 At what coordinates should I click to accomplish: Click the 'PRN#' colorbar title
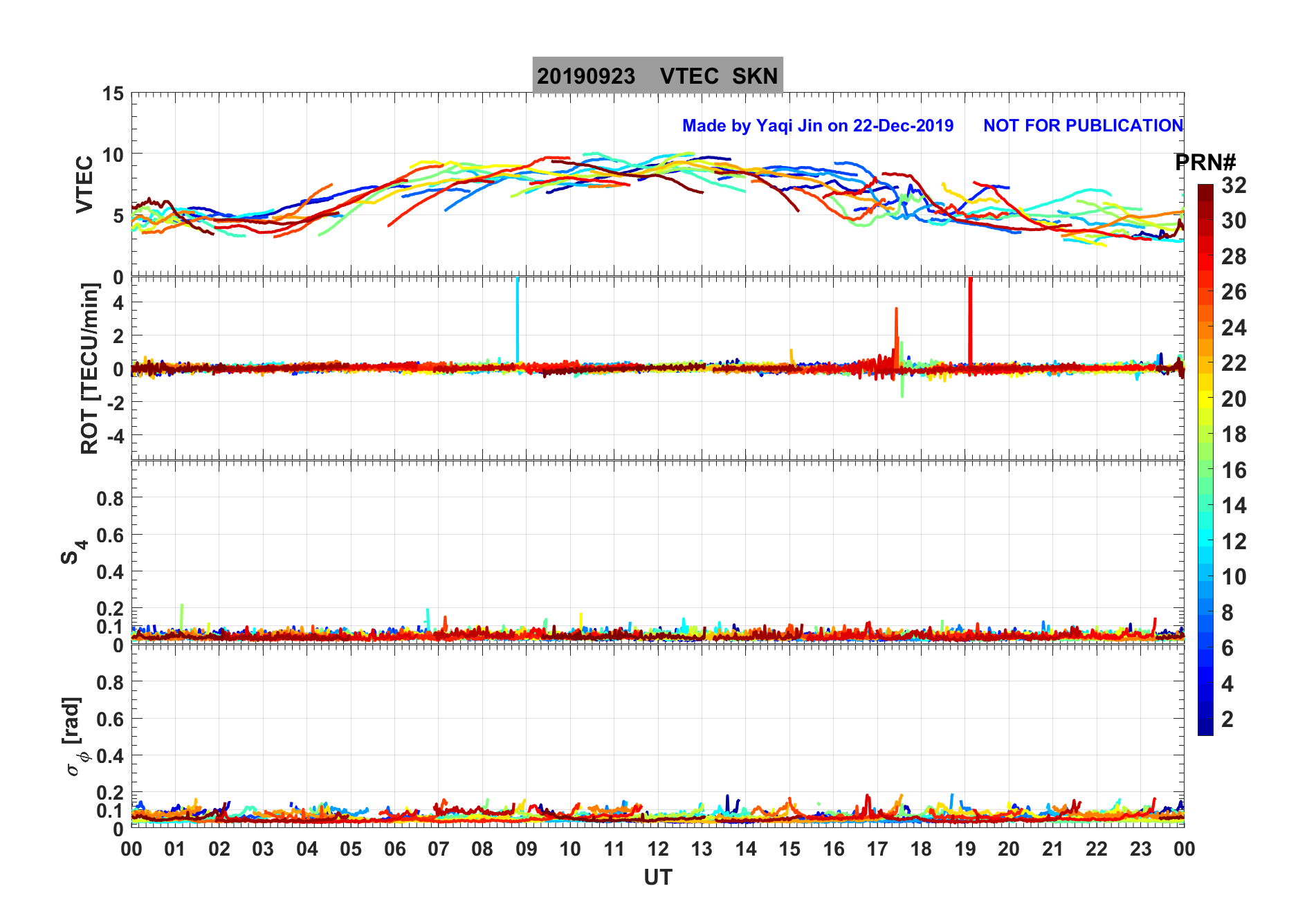(x=1205, y=163)
